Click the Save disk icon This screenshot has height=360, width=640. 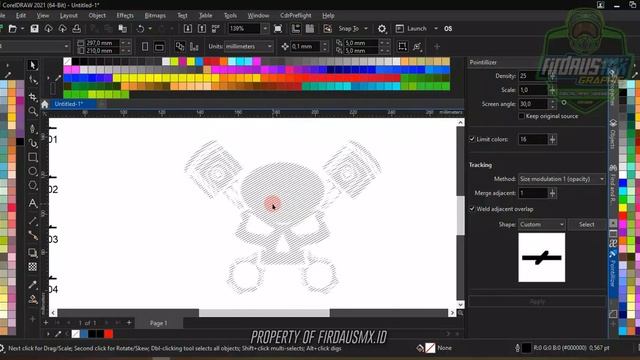point(34,29)
